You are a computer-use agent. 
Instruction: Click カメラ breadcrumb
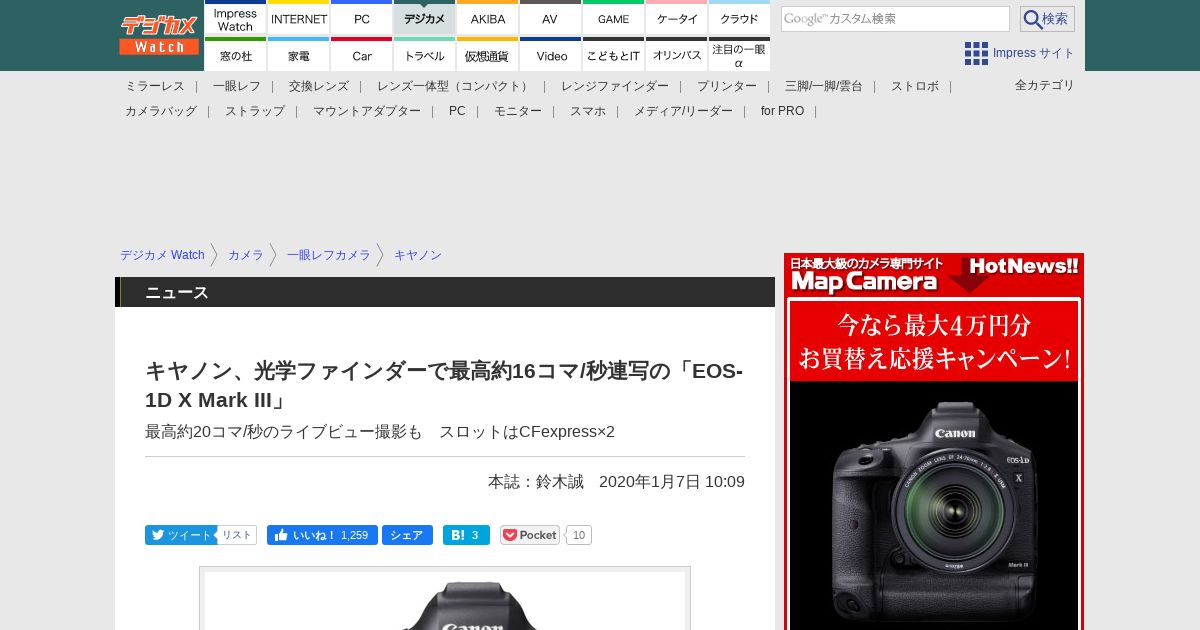(246, 255)
